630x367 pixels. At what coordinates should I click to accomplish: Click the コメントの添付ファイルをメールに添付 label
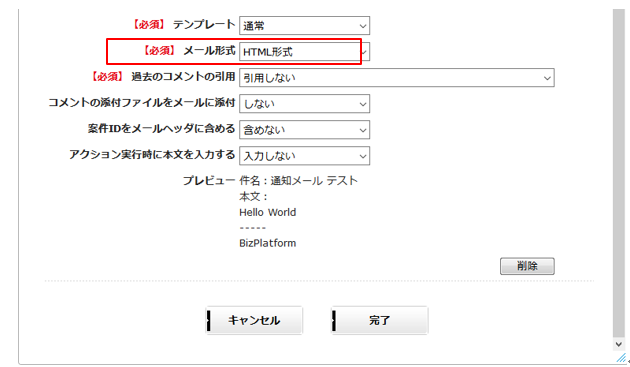click(x=141, y=103)
